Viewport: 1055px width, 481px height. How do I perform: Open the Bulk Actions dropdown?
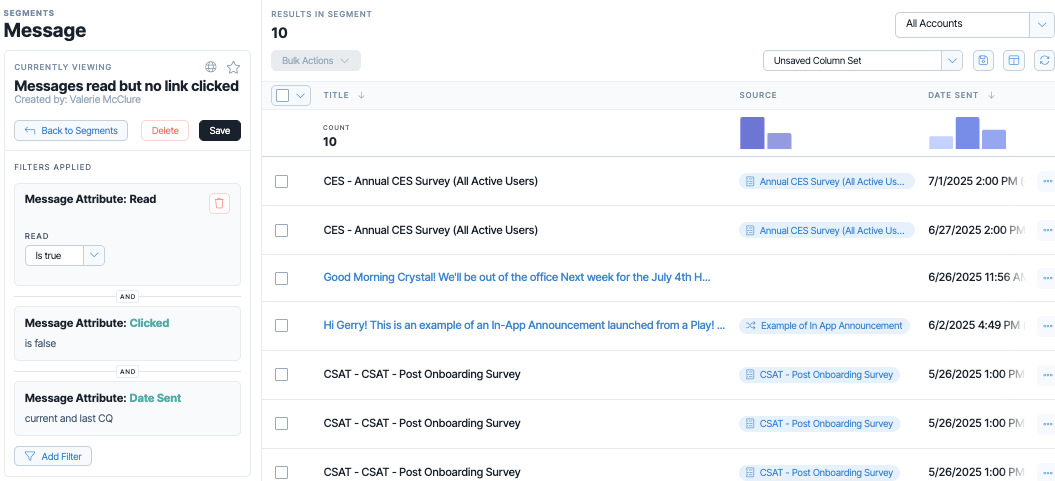316,61
